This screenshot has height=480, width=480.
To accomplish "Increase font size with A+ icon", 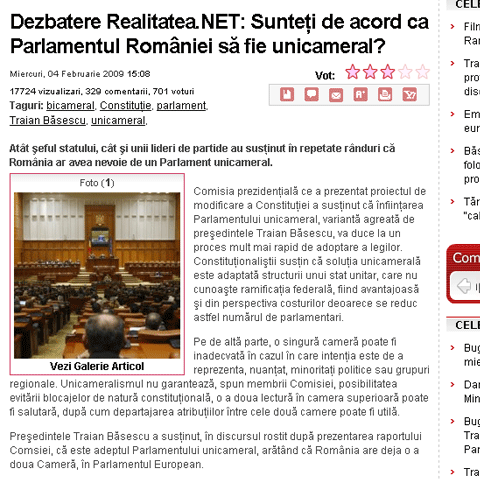I will click(360, 95).
